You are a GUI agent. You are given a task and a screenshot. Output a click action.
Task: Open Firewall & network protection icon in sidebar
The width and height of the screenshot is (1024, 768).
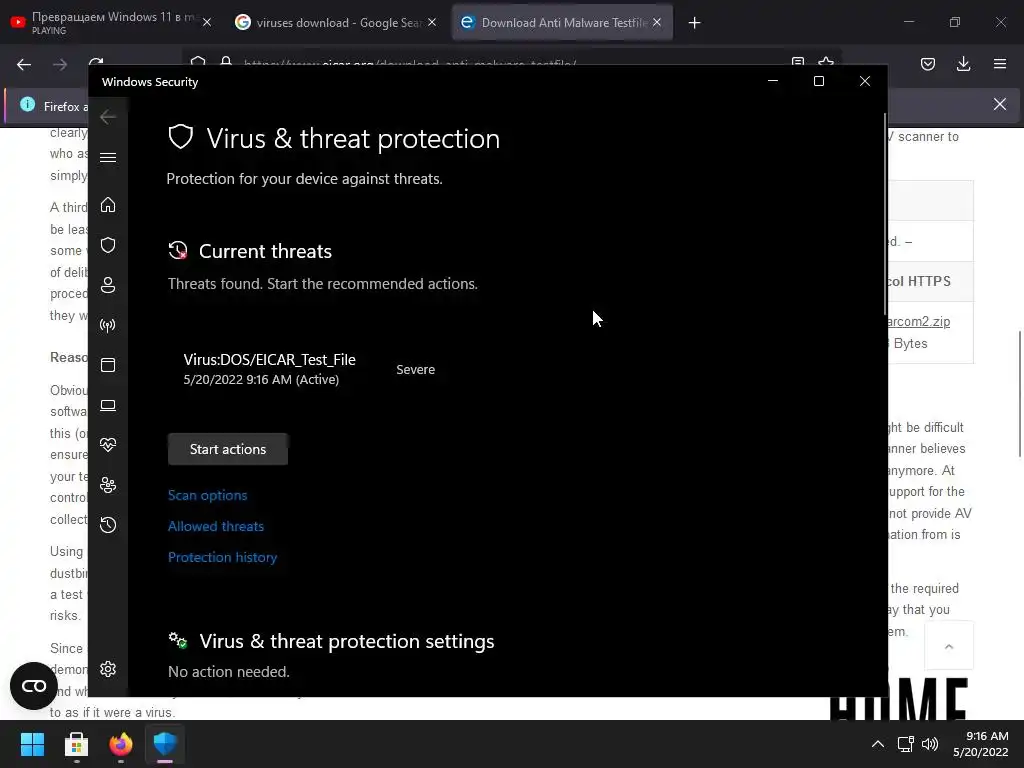tap(108, 325)
